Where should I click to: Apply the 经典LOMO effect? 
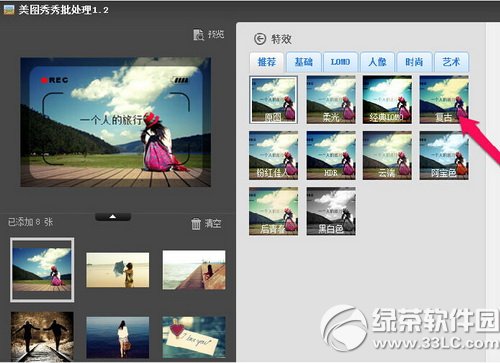pyautogui.click(x=387, y=99)
